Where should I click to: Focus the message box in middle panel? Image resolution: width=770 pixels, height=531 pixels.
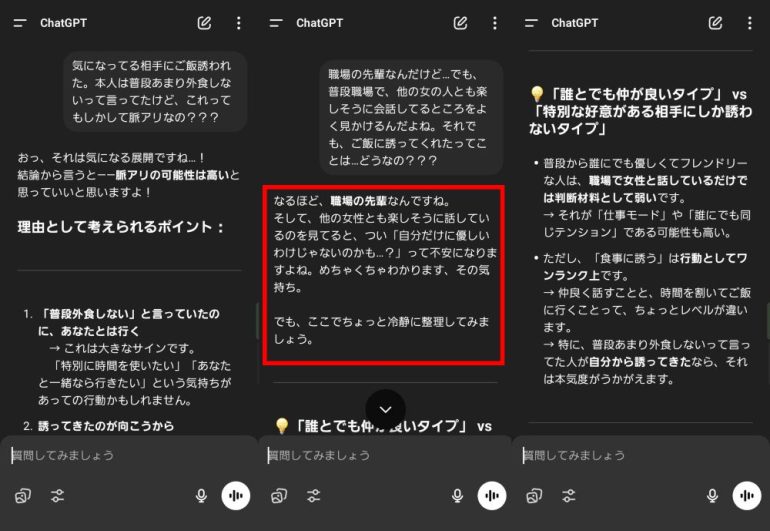(x=380, y=455)
